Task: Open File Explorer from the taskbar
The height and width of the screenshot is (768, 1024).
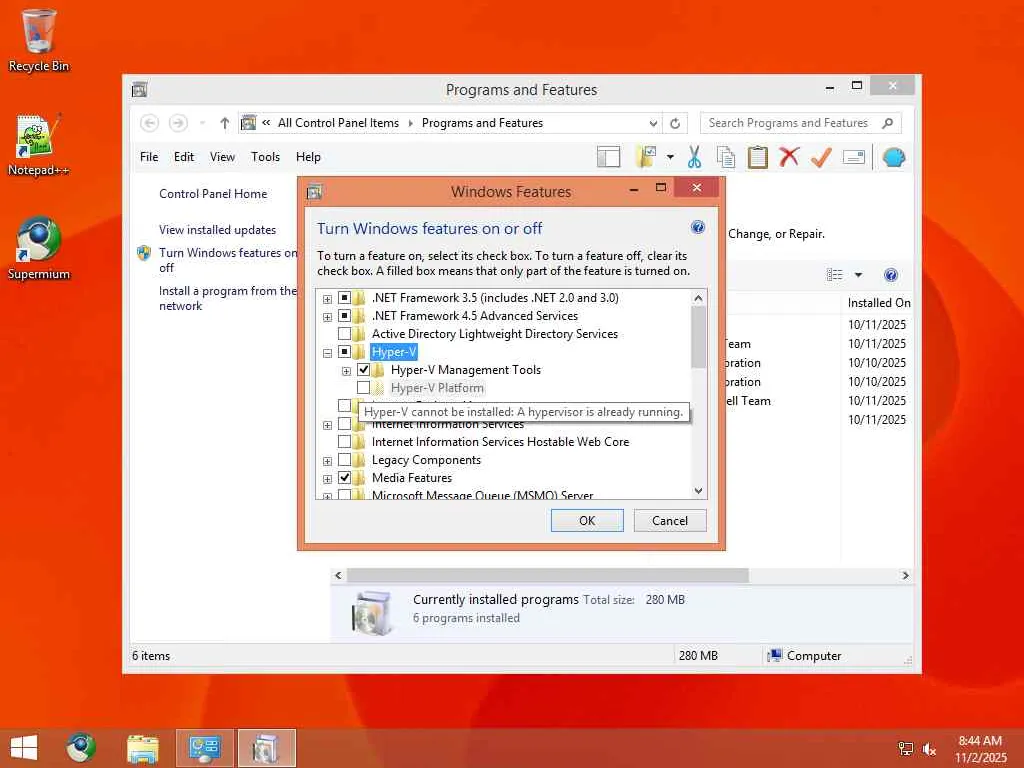Action: (x=142, y=748)
